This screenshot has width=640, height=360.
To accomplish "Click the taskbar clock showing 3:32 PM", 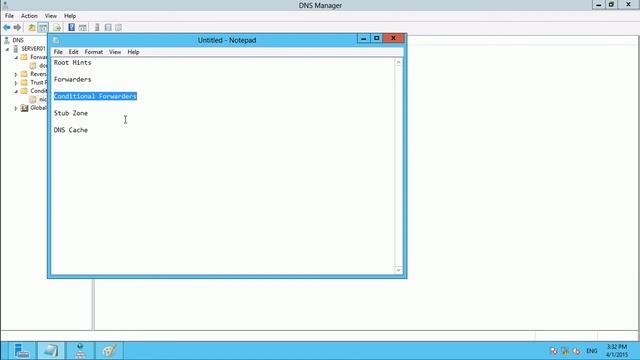I will 617,351.
